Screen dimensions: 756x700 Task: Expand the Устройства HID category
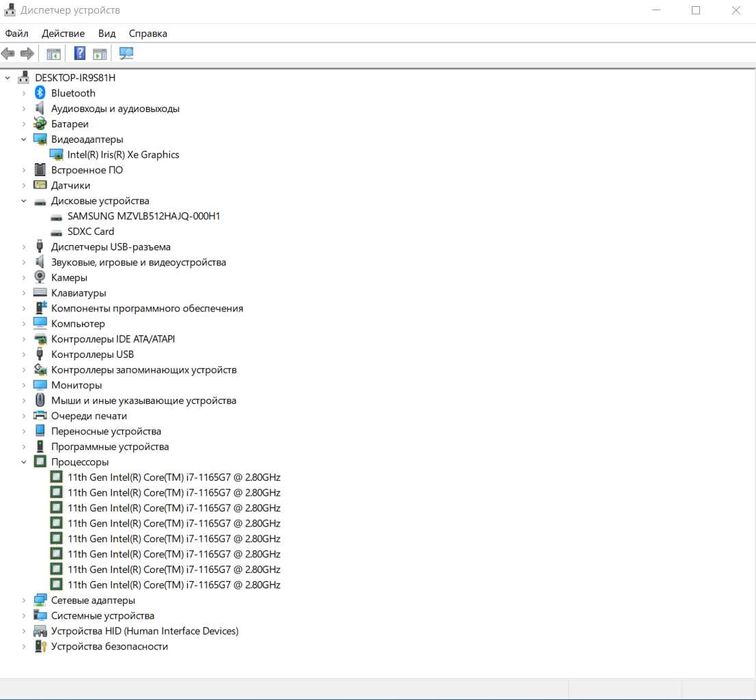pyautogui.click(x=24, y=631)
